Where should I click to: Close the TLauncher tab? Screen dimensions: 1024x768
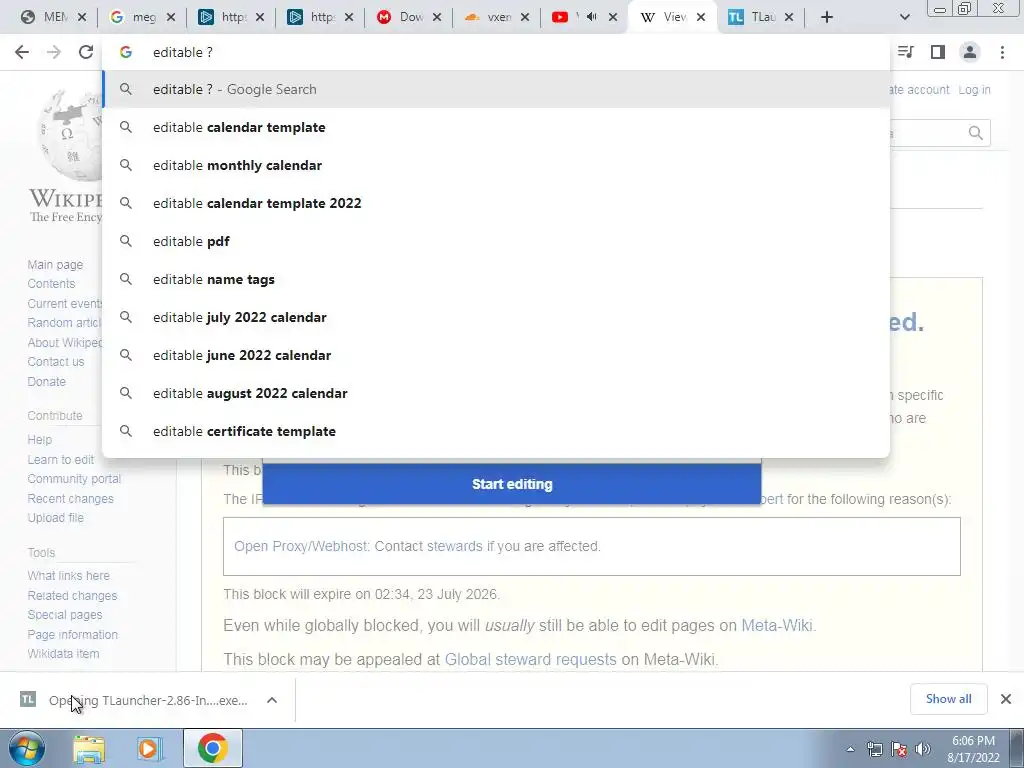point(788,17)
